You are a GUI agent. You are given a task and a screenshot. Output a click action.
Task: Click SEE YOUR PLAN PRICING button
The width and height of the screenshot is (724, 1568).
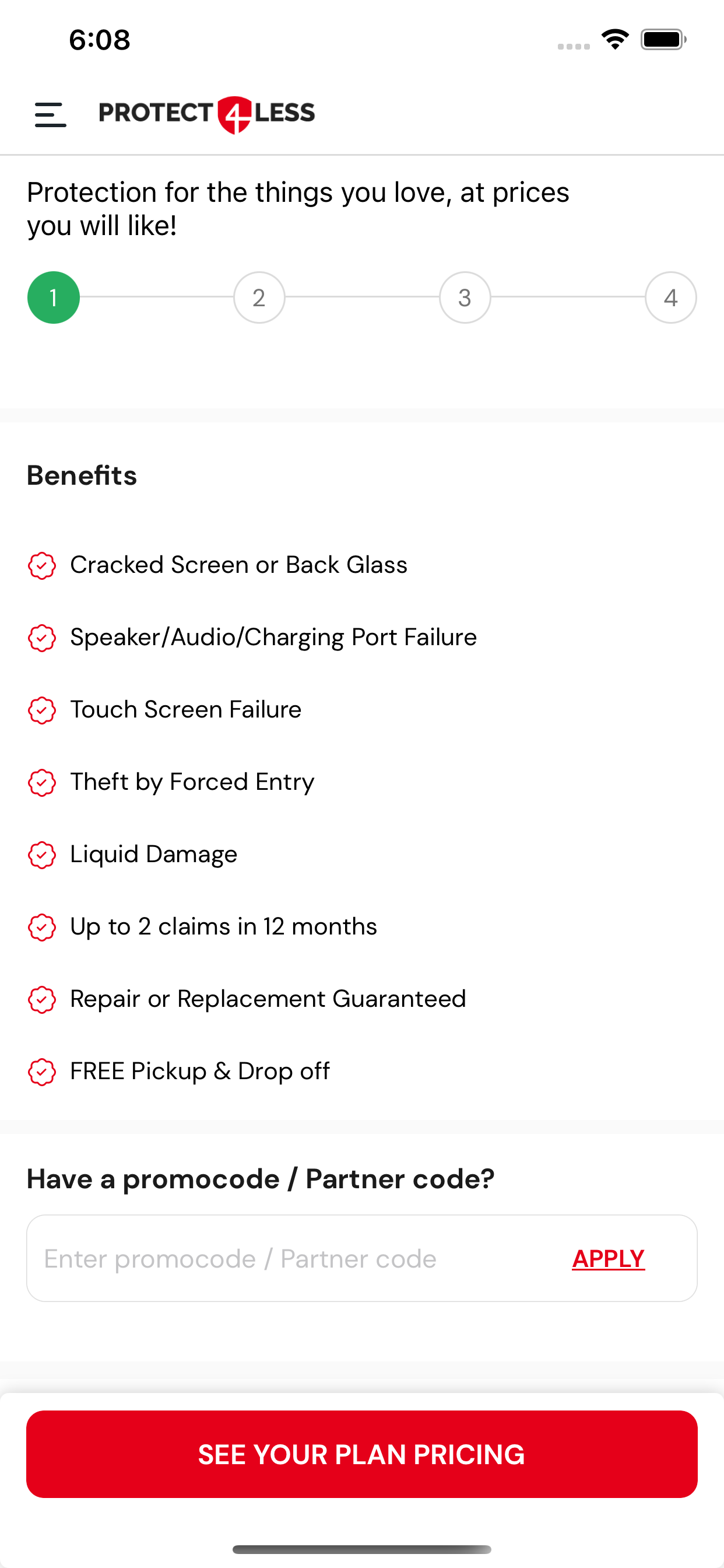coord(362,1454)
